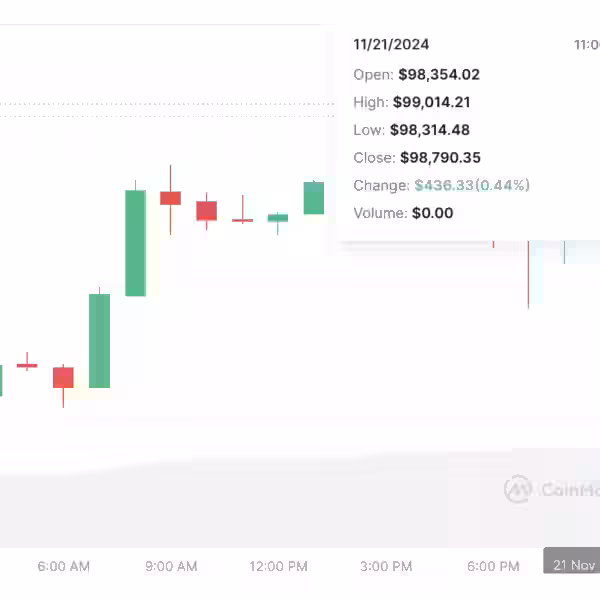600x600 pixels.
Task: Click the CoinMarketCap watermark logo icon
Action: pos(518,489)
